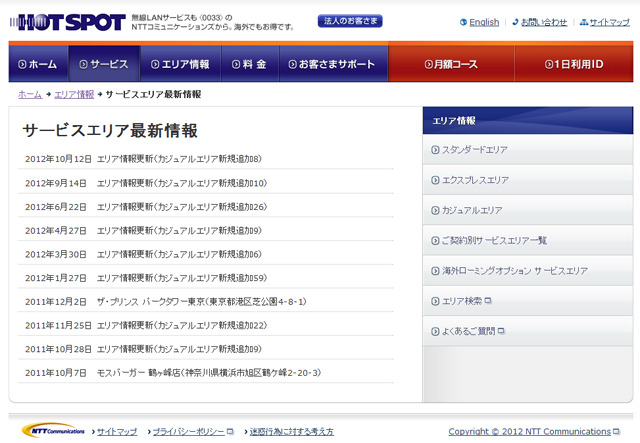Click Copyright 2012 NTT Communications link
The image size is (640, 443).
pyautogui.click(x=529, y=431)
